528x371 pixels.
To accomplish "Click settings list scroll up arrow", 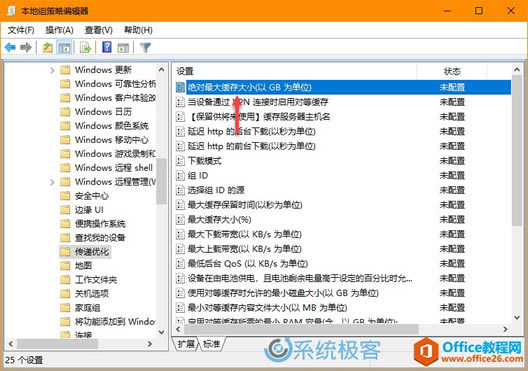I will click(x=517, y=70).
